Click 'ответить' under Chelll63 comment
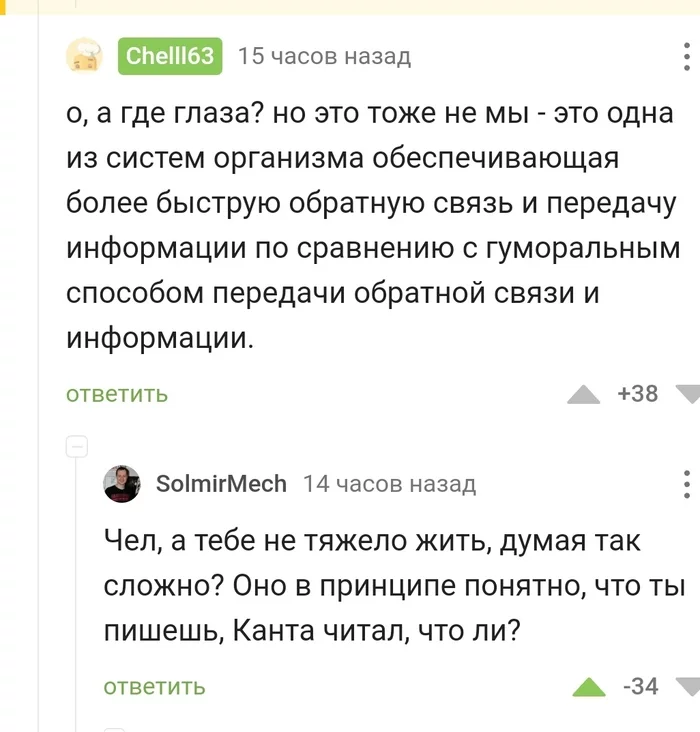The height and width of the screenshot is (732, 700). 117,394
